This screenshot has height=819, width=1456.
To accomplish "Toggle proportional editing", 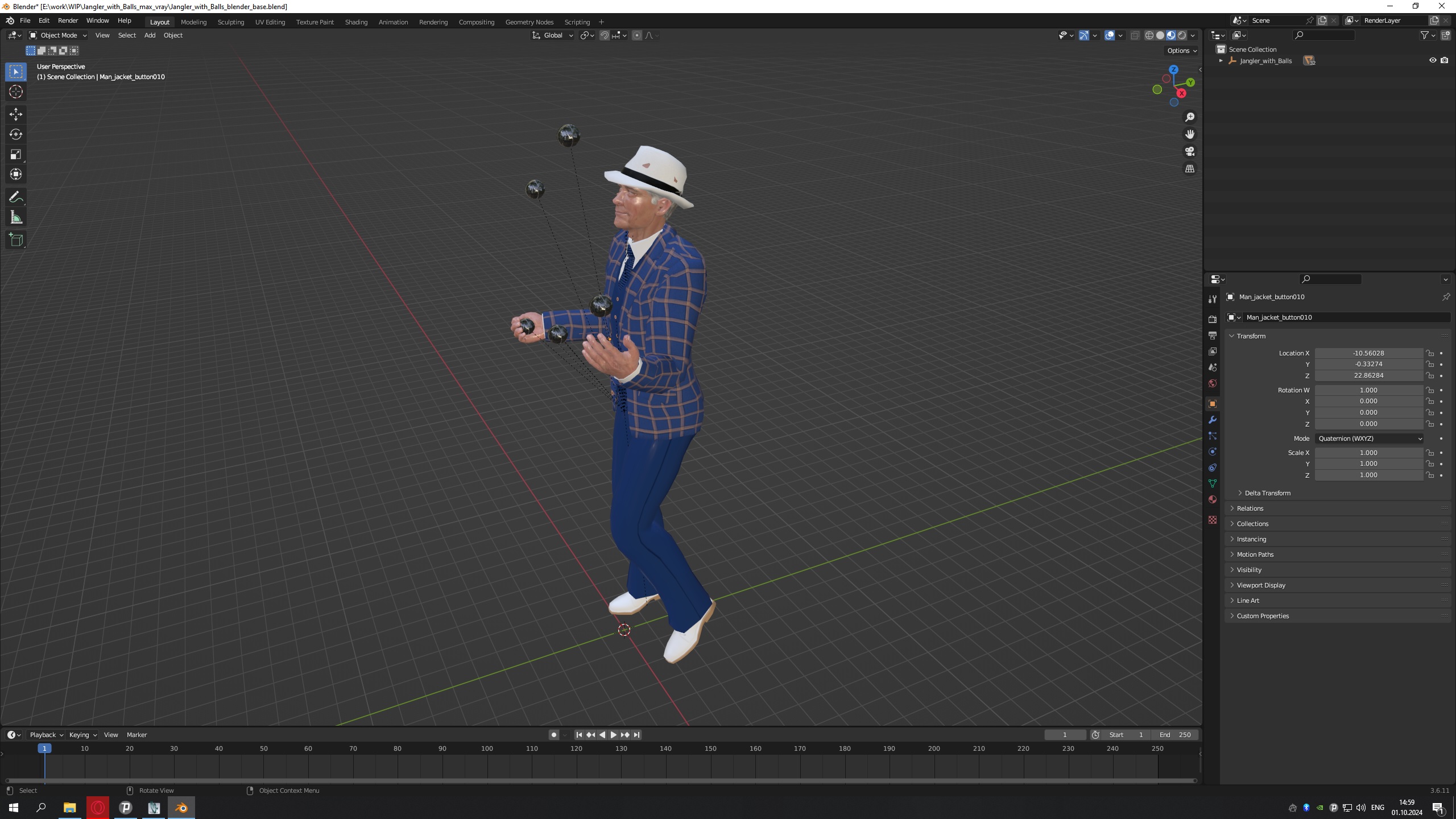I will [x=637, y=35].
